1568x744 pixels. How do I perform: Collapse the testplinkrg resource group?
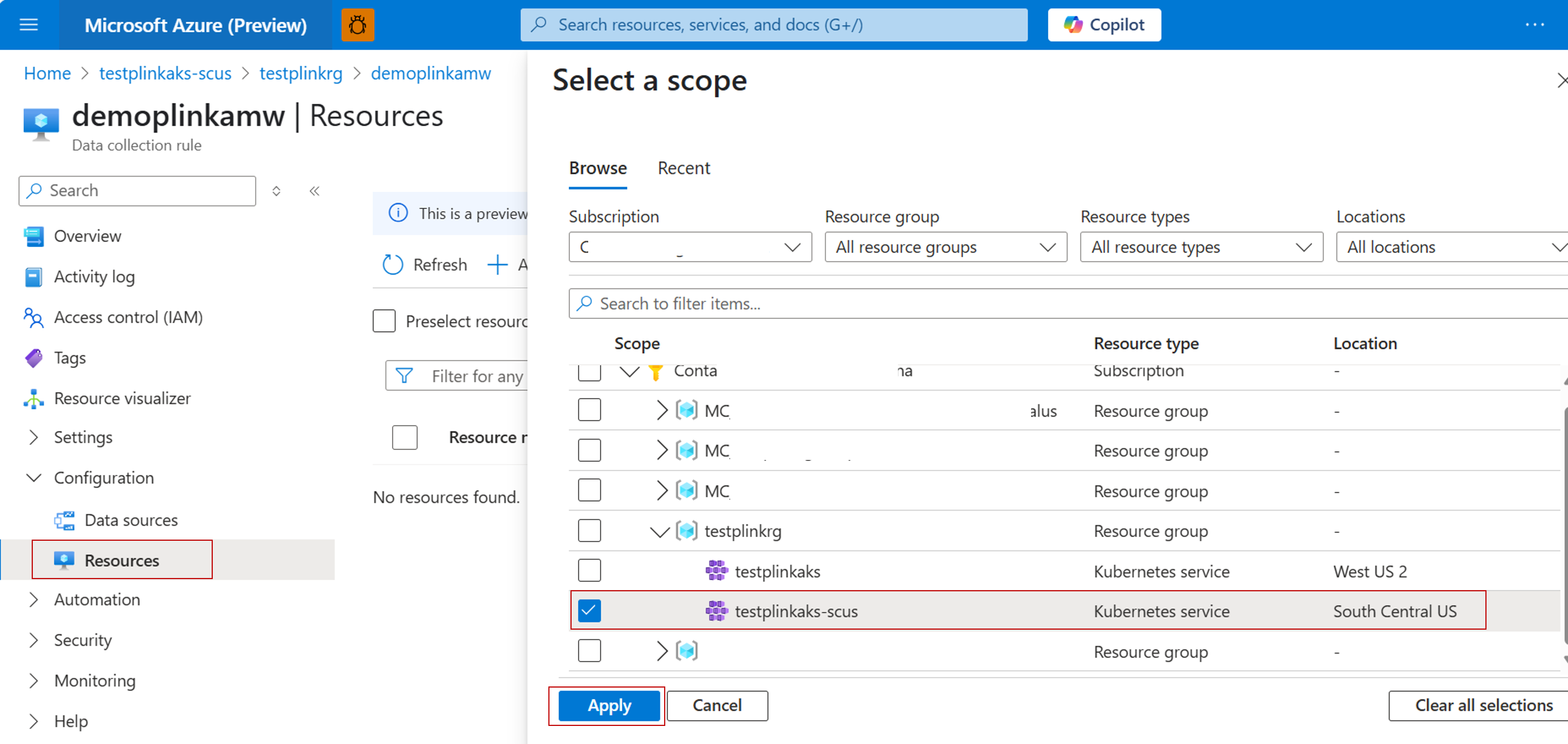tap(659, 532)
